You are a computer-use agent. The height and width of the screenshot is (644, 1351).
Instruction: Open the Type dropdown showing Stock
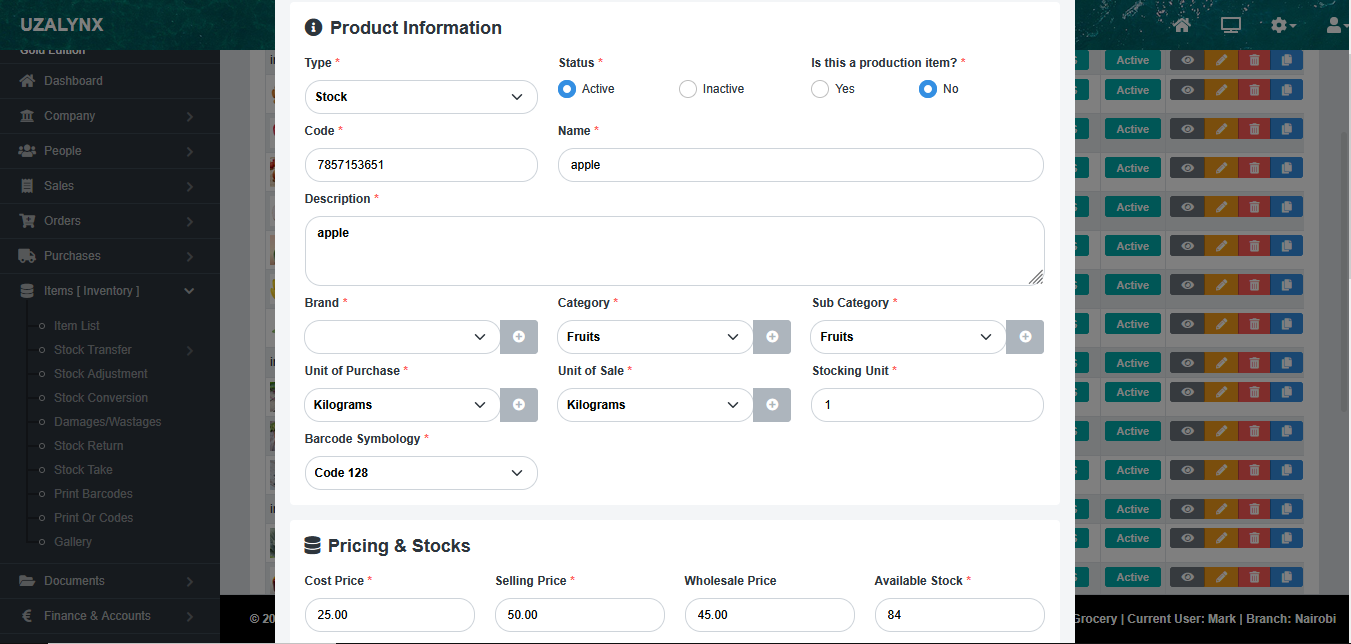click(x=420, y=97)
